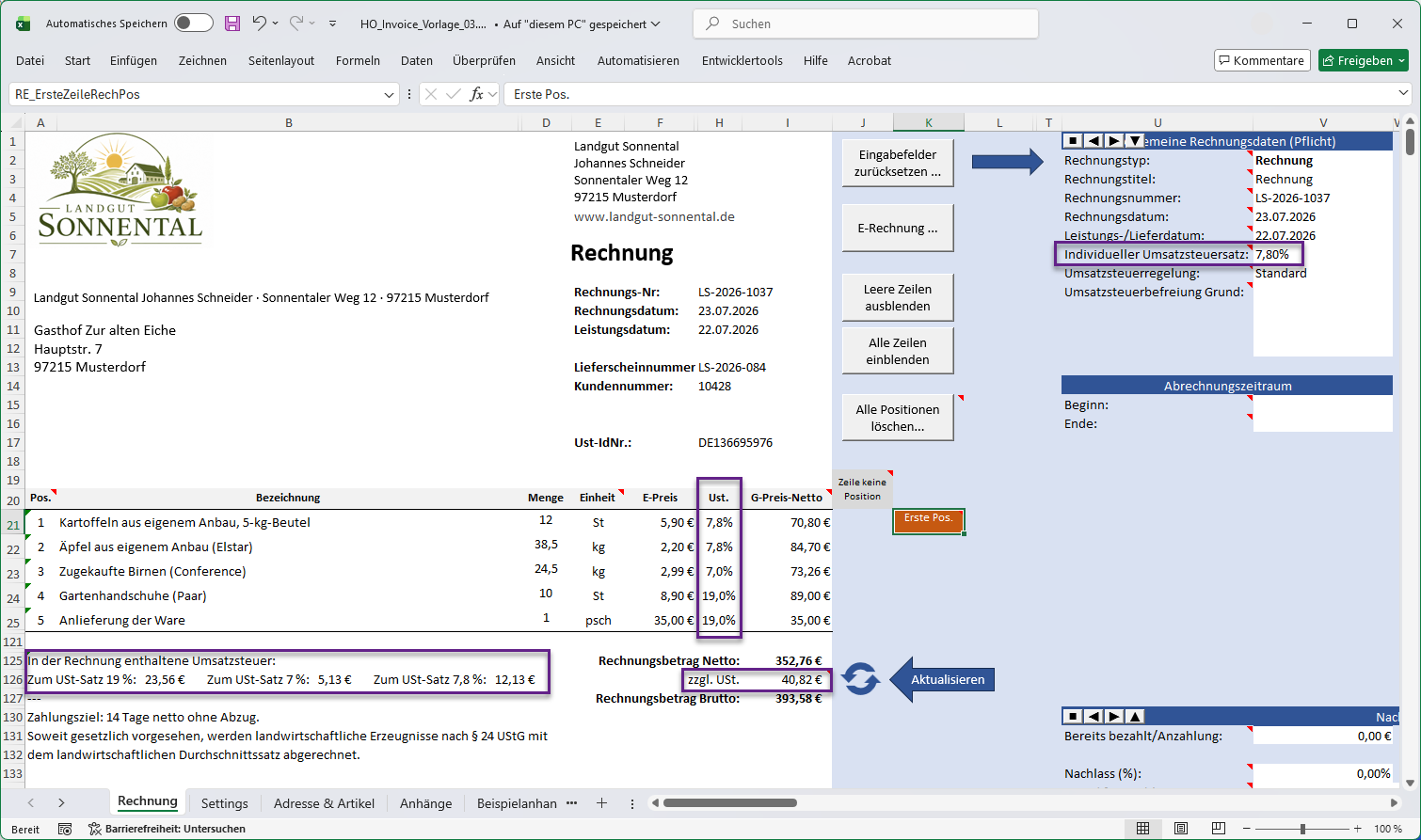Open the Customize Quick Access Toolbar icon
This screenshot has width=1421, height=840.
pos(332,24)
